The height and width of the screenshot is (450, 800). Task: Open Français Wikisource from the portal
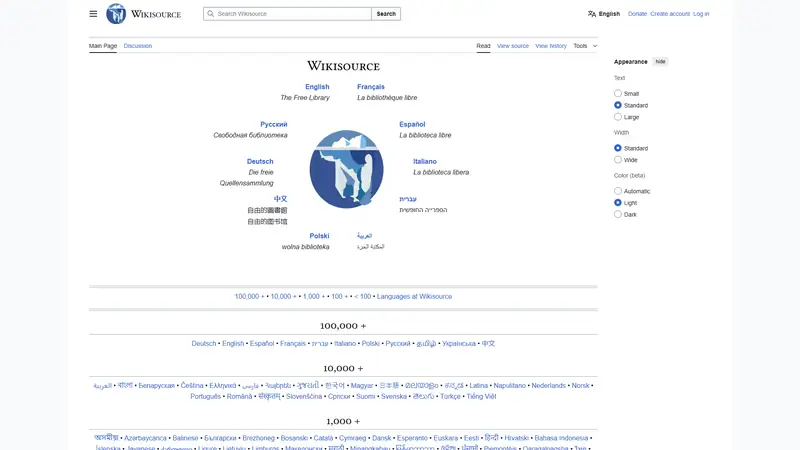coord(371,87)
